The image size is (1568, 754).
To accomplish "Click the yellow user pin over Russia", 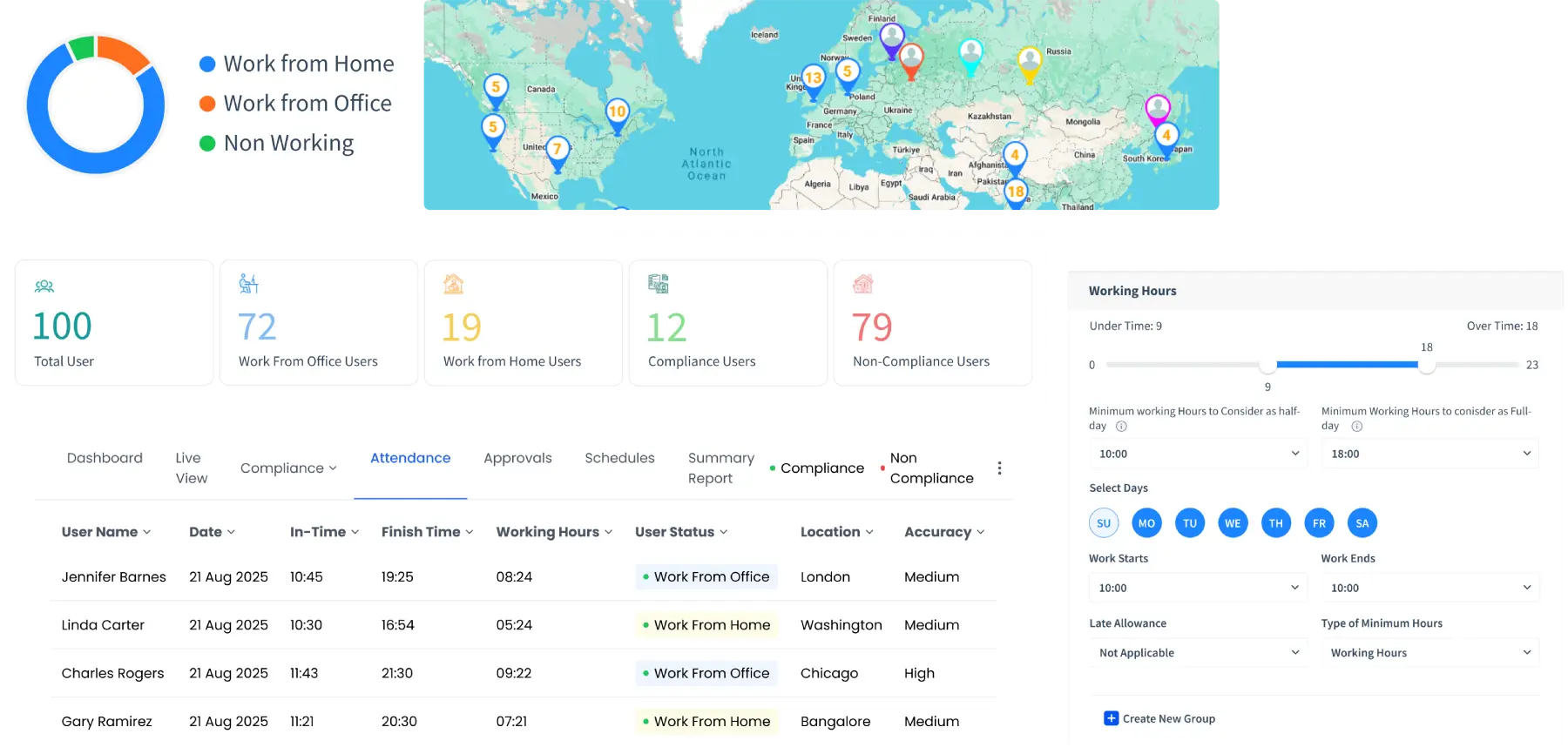I will click(x=1030, y=62).
